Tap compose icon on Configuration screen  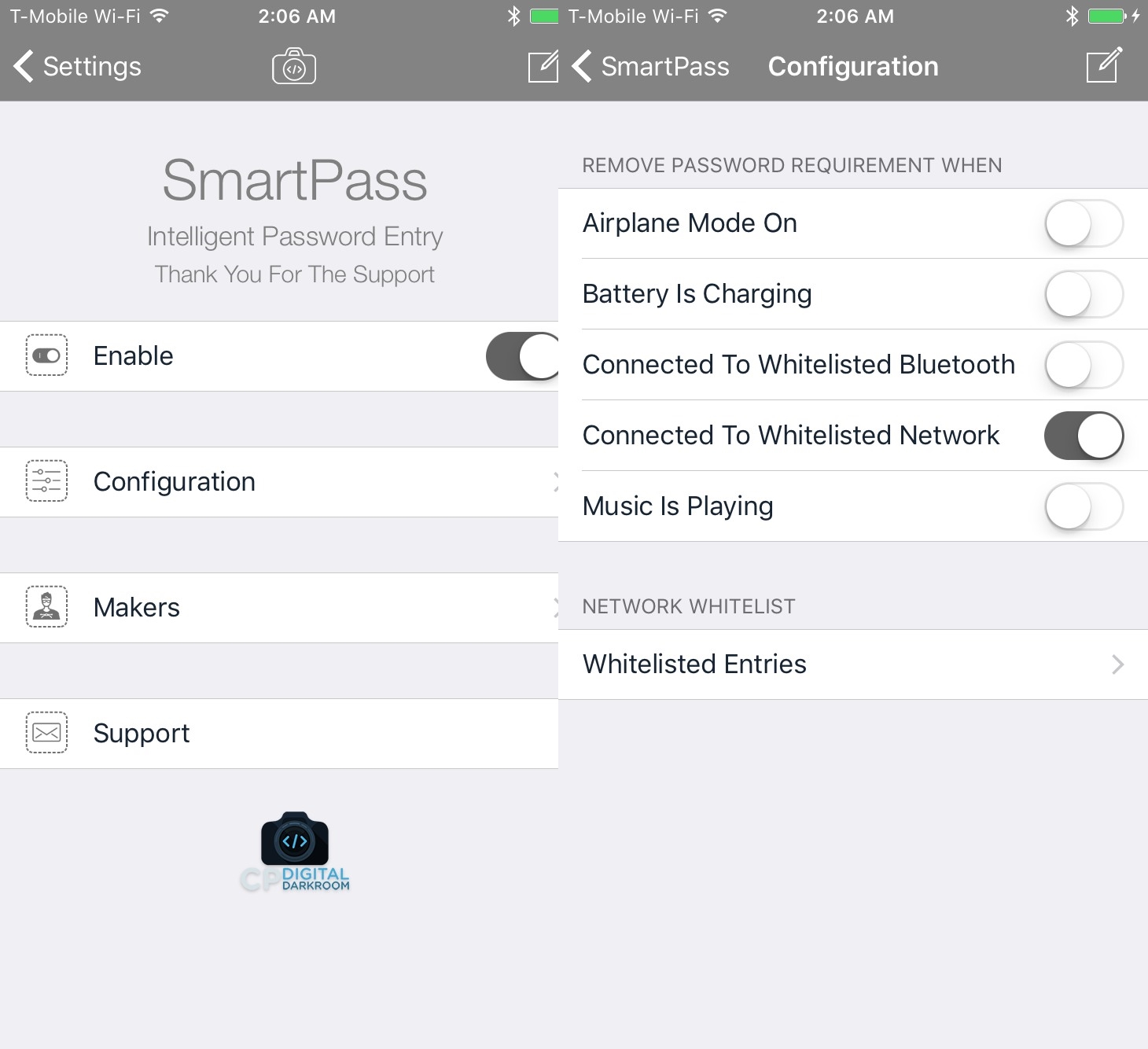click(x=1104, y=65)
